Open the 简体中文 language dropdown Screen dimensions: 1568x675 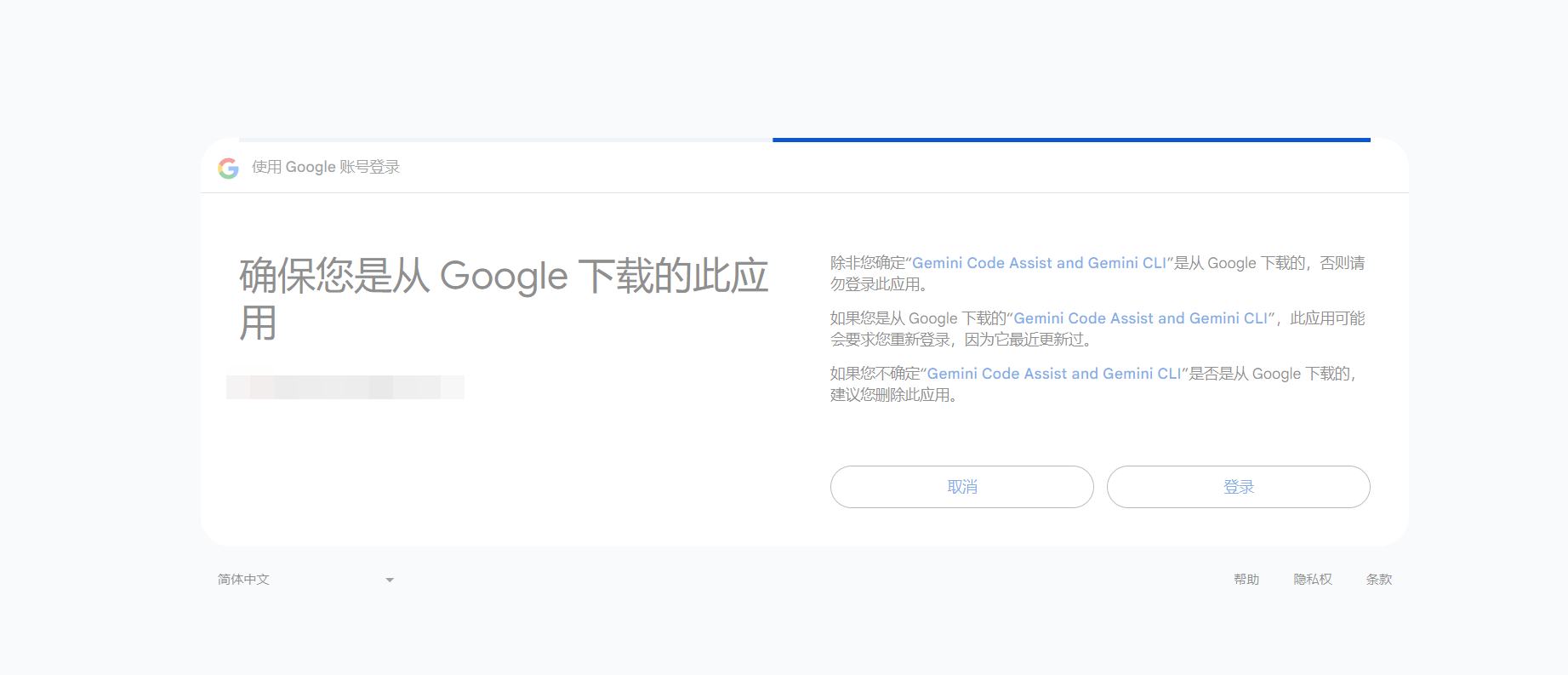306,580
